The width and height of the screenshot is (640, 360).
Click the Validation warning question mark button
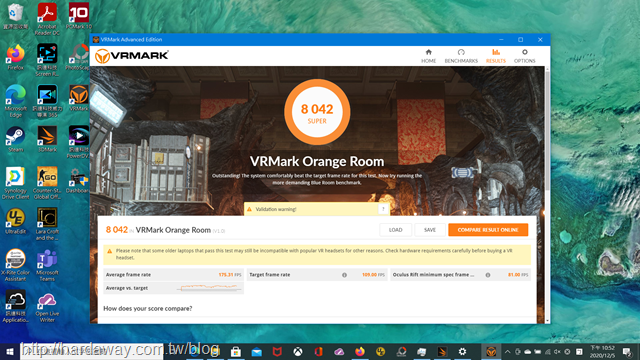[383, 209]
